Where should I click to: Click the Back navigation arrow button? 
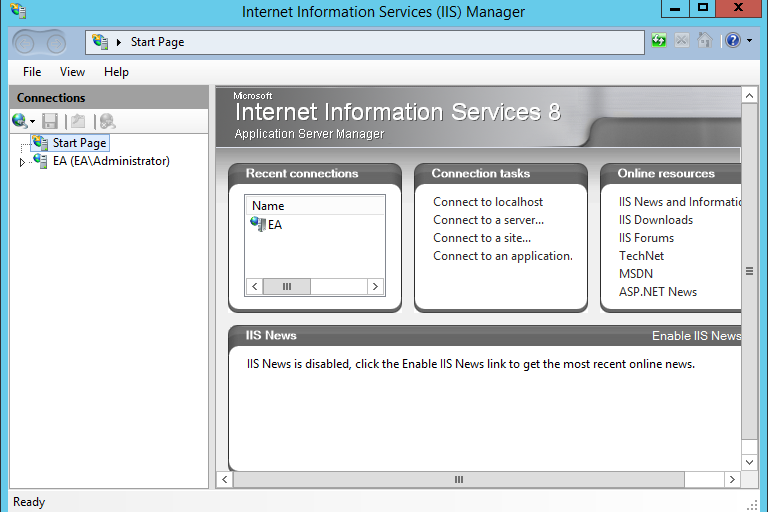[x=24, y=44]
